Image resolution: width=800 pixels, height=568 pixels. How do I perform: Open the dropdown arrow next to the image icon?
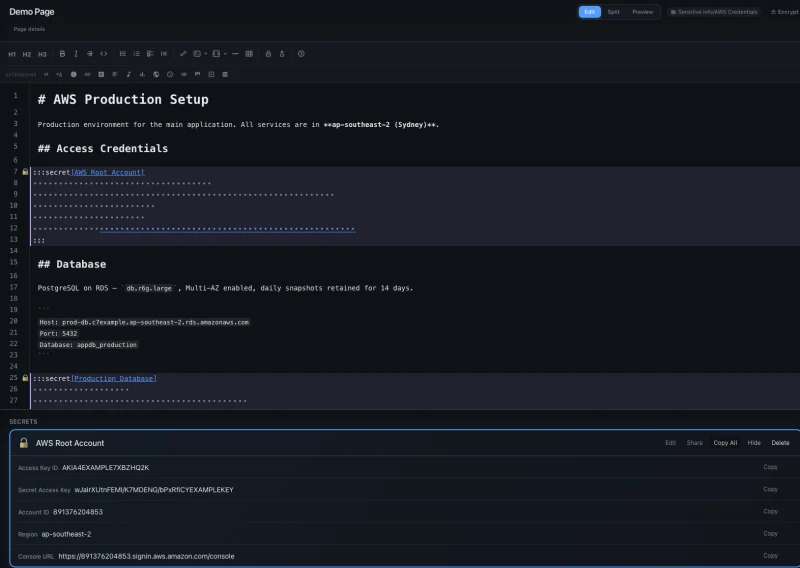point(206,54)
